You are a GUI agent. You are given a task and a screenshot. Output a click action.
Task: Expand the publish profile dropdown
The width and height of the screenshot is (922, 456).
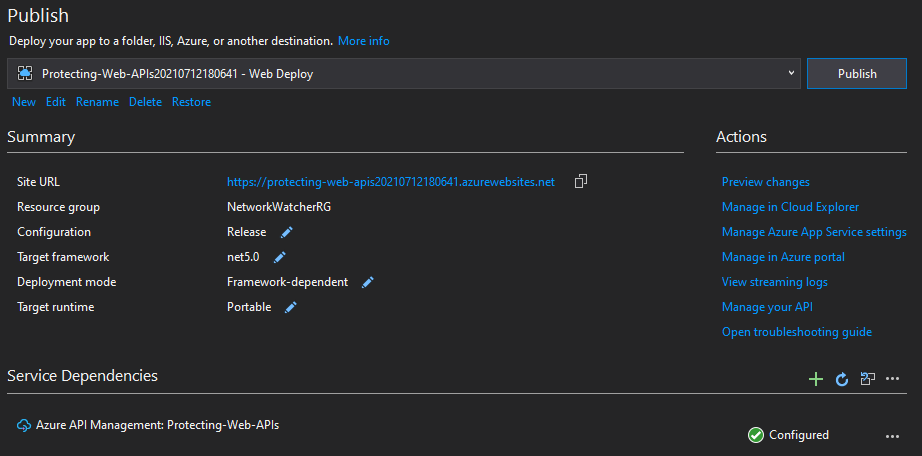click(791, 73)
